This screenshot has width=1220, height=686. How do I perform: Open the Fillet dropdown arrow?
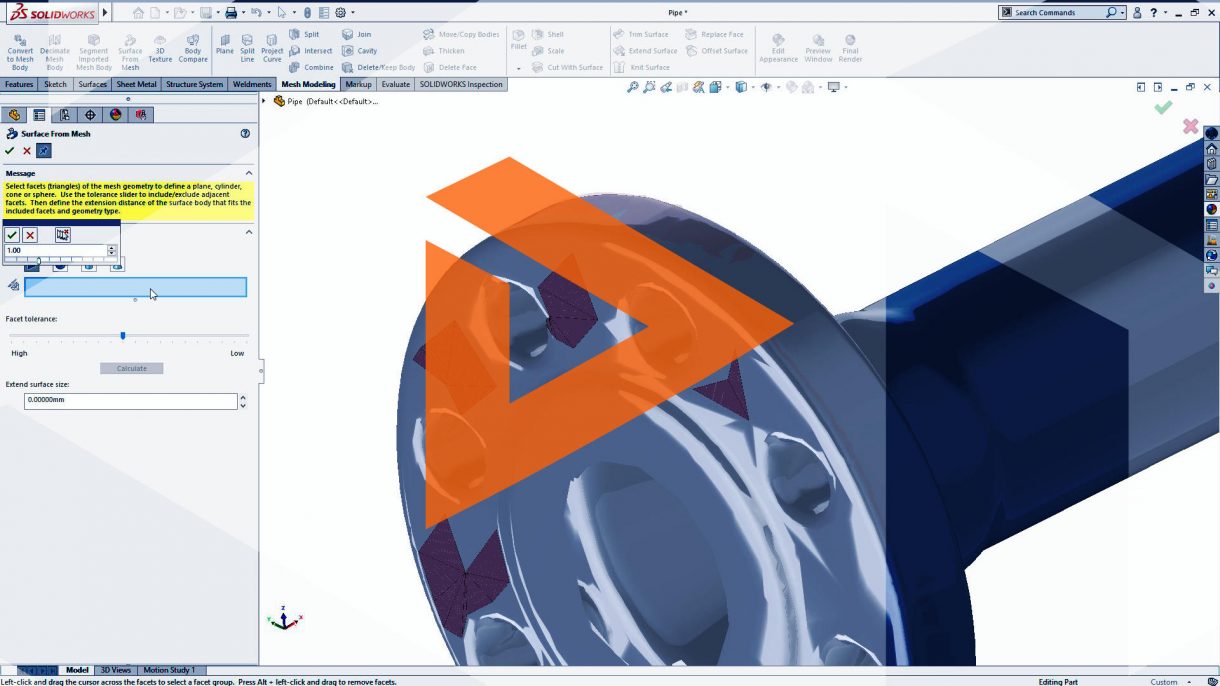[518, 68]
